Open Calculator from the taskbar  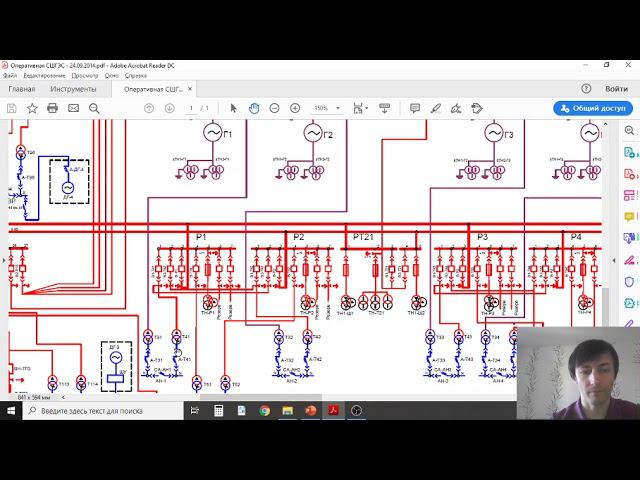tap(218, 411)
